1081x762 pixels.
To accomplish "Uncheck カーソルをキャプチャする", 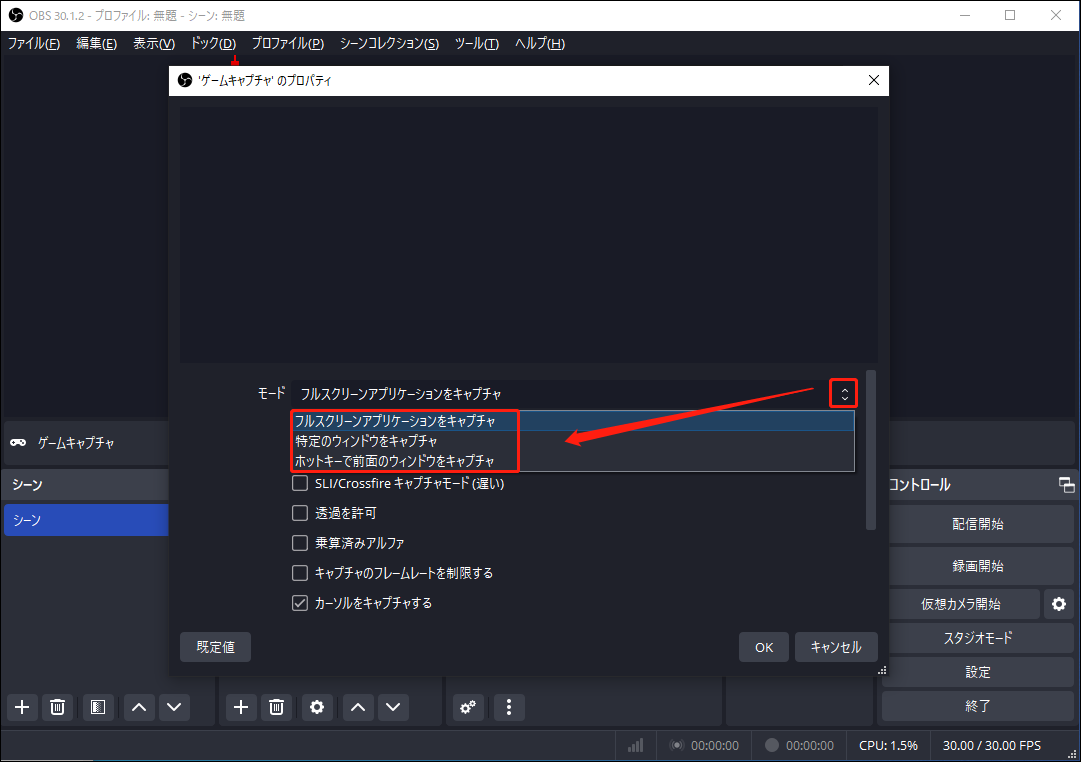I will point(299,602).
